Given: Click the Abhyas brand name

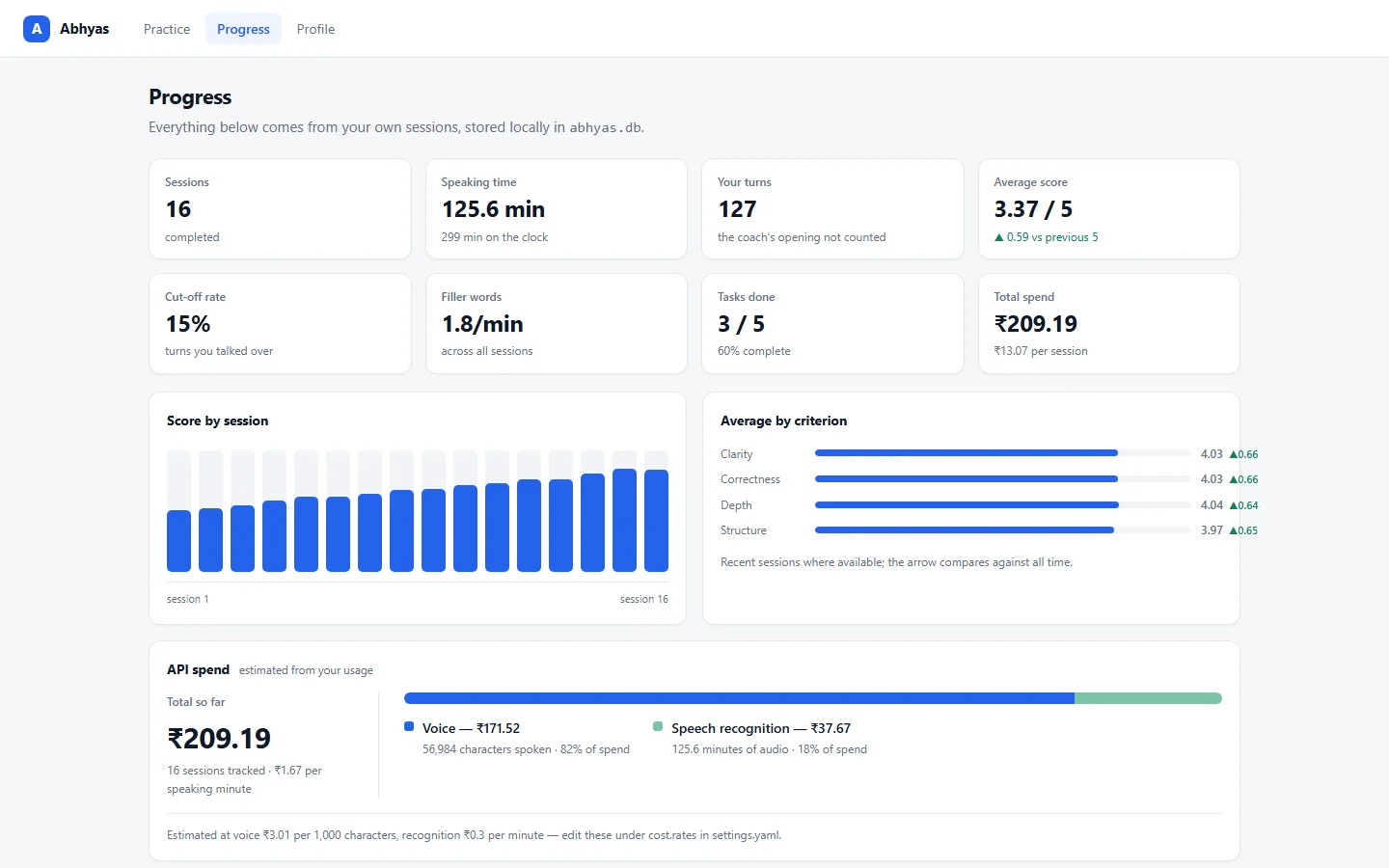Looking at the screenshot, I should point(85,29).
